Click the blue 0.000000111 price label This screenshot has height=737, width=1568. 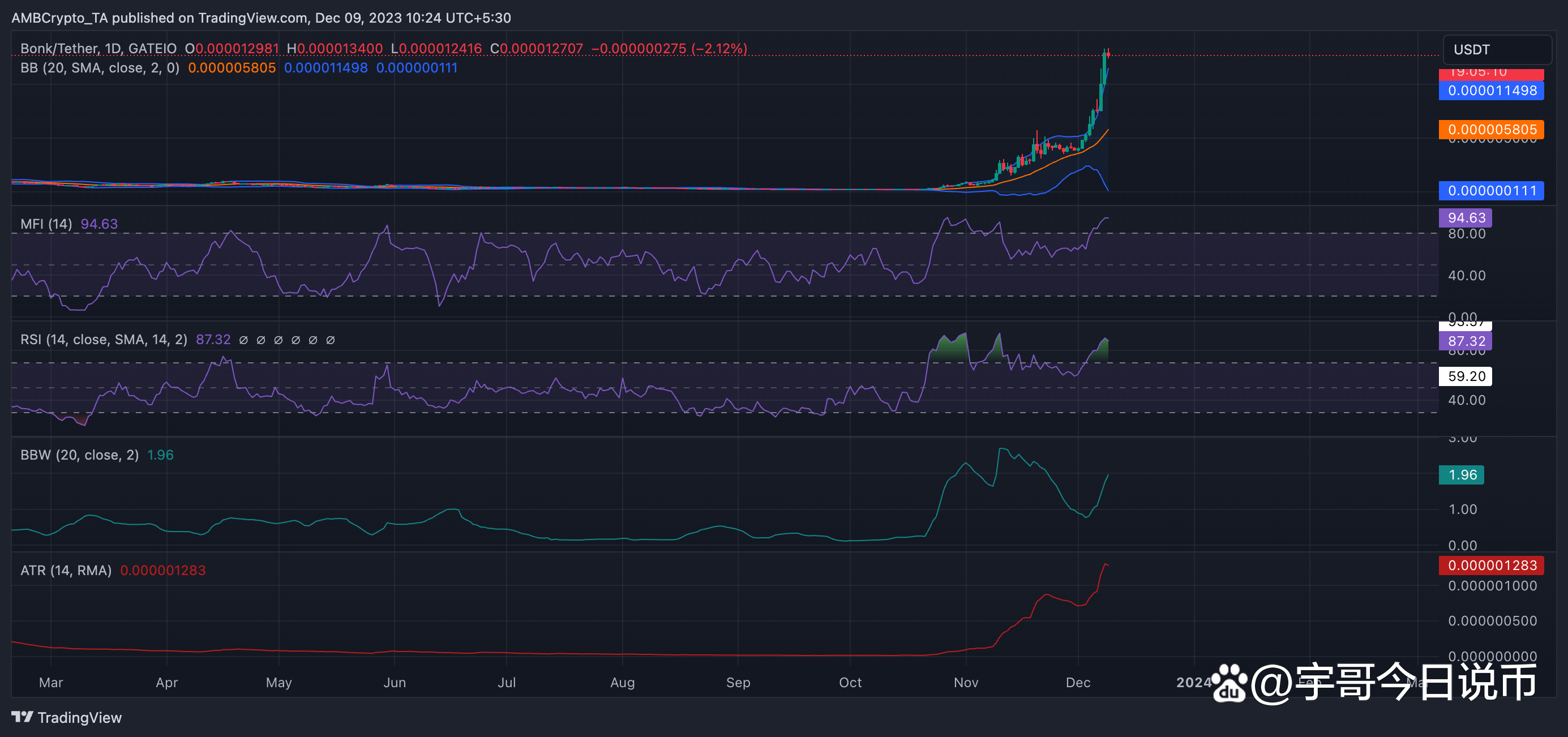(1492, 191)
